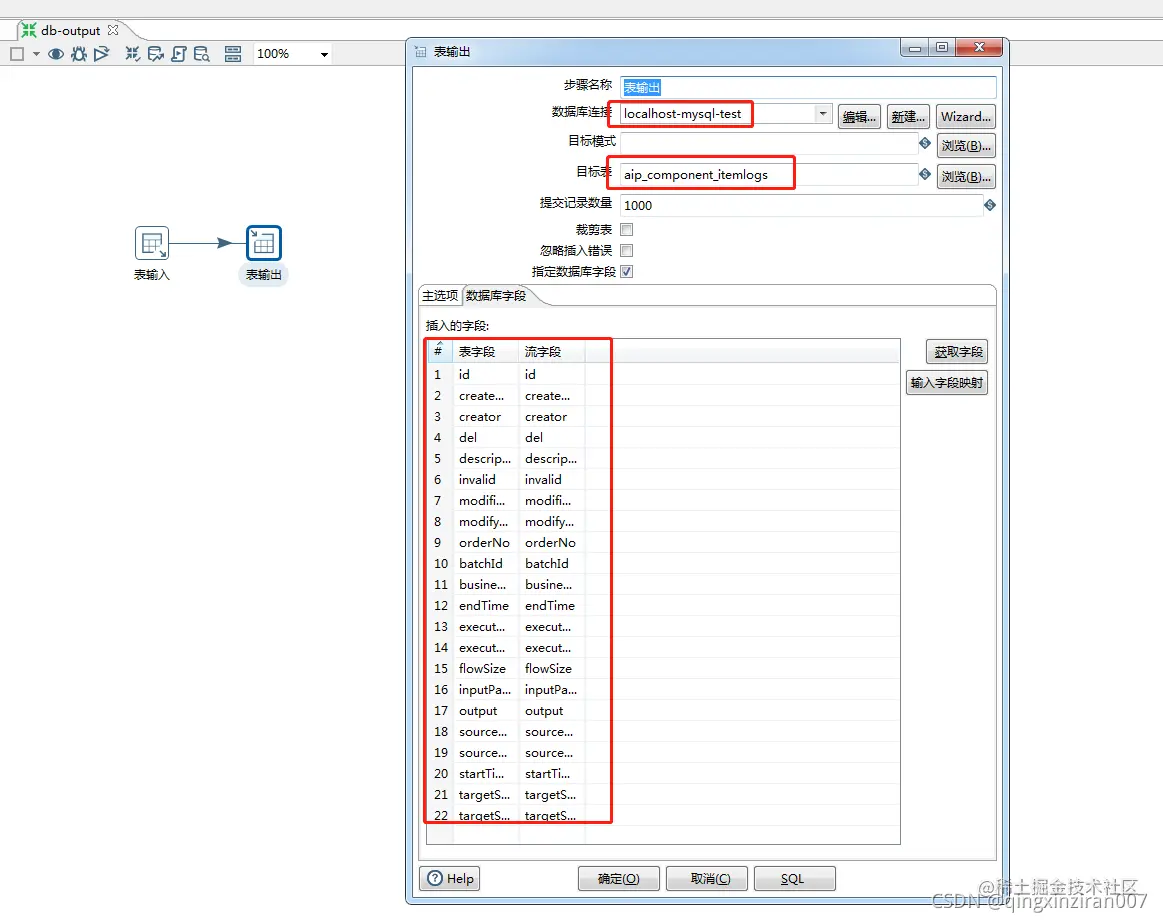Image resolution: width=1163 pixels, height=922 pixels.
Task: Select 'orderNo' cell in the 流字段 column
Action: [x=552, y=543]
